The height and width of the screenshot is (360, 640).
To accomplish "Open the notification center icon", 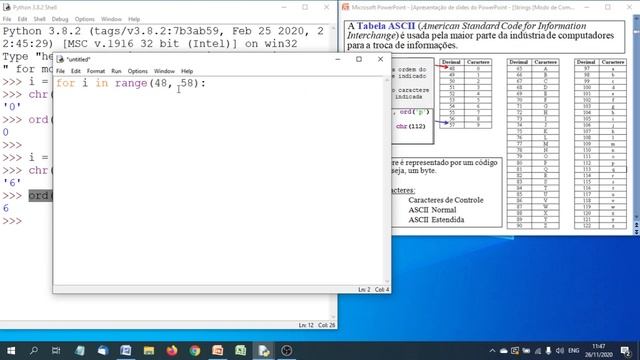I will (625, 351).
